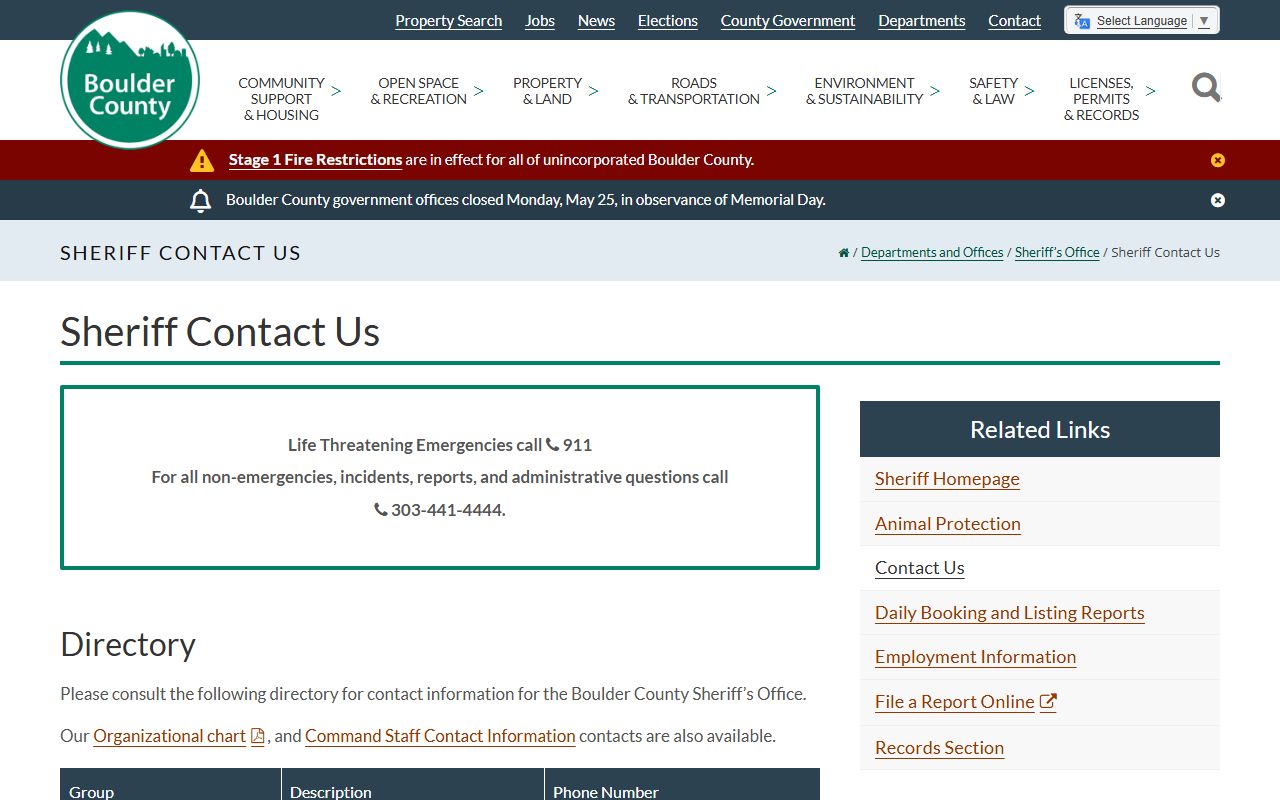Screen dimensions: 1280x800
Task: Open the Select Language dropdown
Action: tap(1142, 21)
